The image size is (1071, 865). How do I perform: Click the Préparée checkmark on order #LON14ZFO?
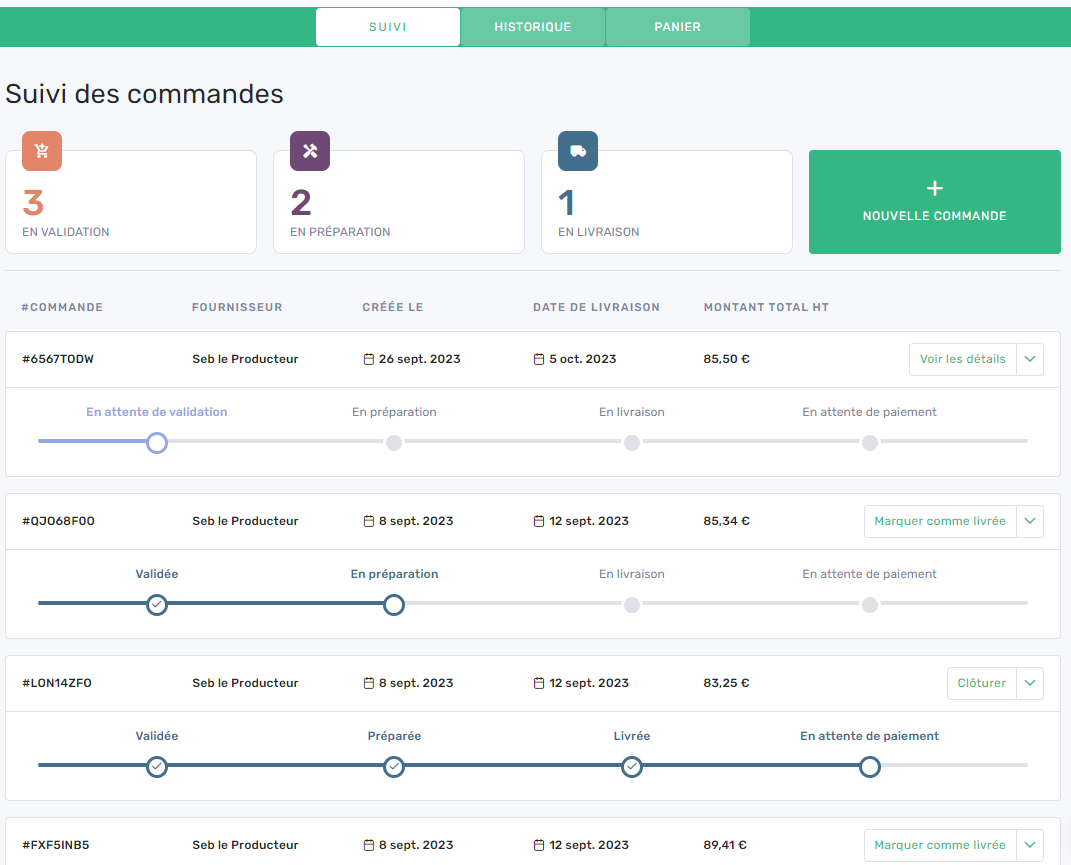pyautogui.click(x=394, y=767)
